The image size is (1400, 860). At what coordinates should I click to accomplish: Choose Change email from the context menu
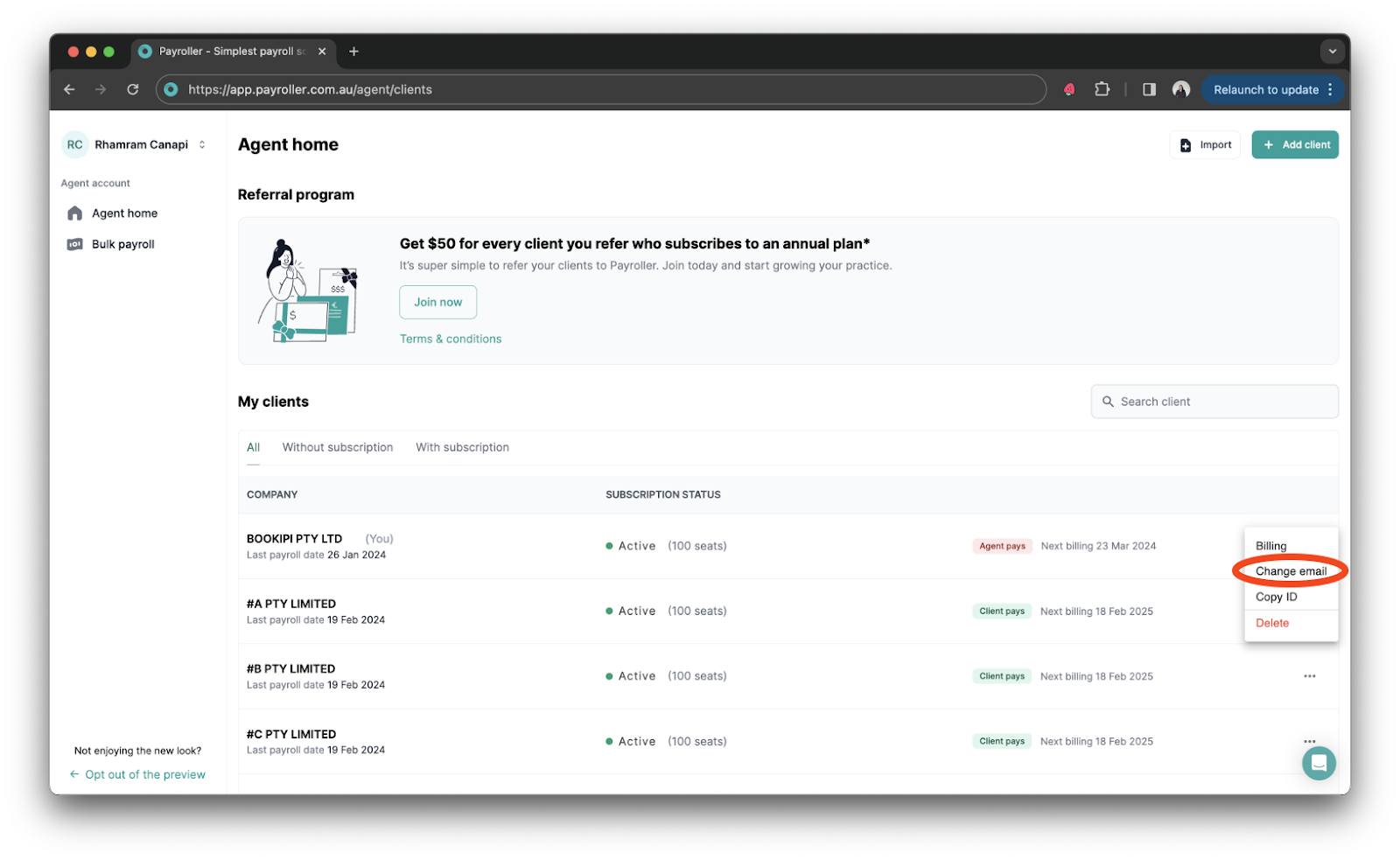coord(1291,571)
